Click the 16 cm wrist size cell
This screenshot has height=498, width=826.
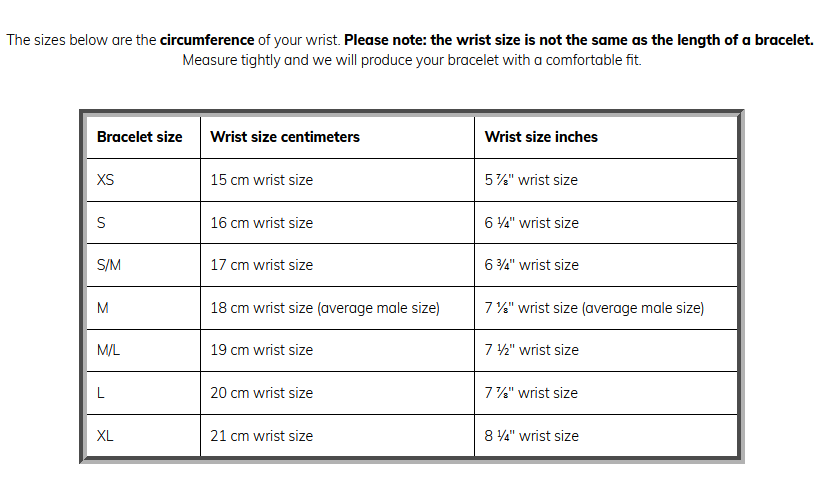pos(261,223)
